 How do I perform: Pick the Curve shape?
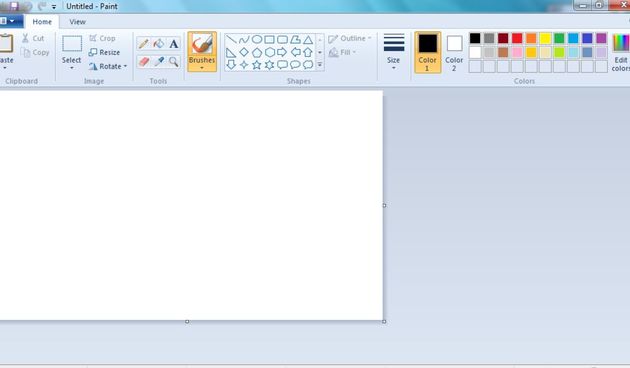[244, 39]
